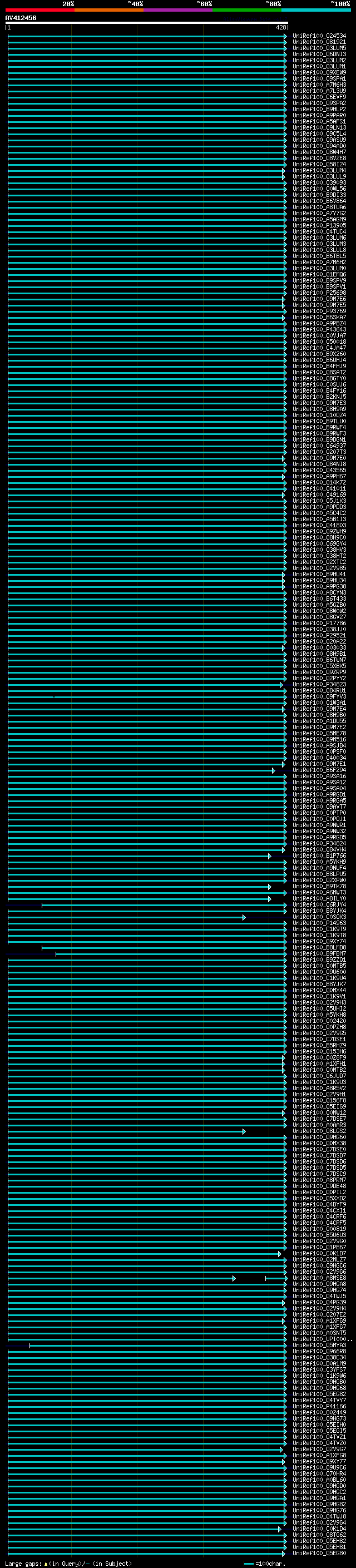
Task: Click the UniRef100_C6EVF9 label
Action: click(319, 97)
